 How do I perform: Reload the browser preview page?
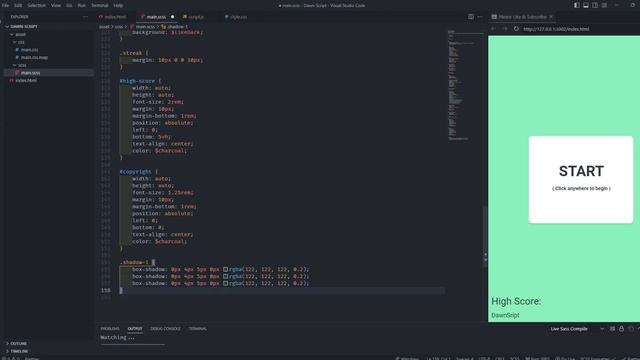516,29
